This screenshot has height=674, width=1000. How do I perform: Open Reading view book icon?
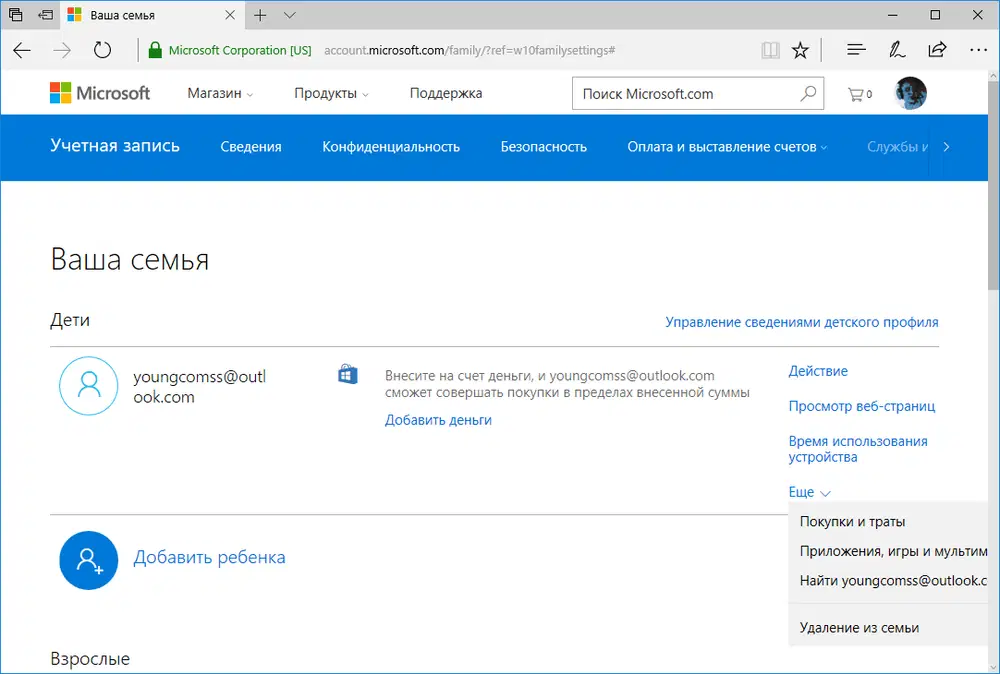770,50
